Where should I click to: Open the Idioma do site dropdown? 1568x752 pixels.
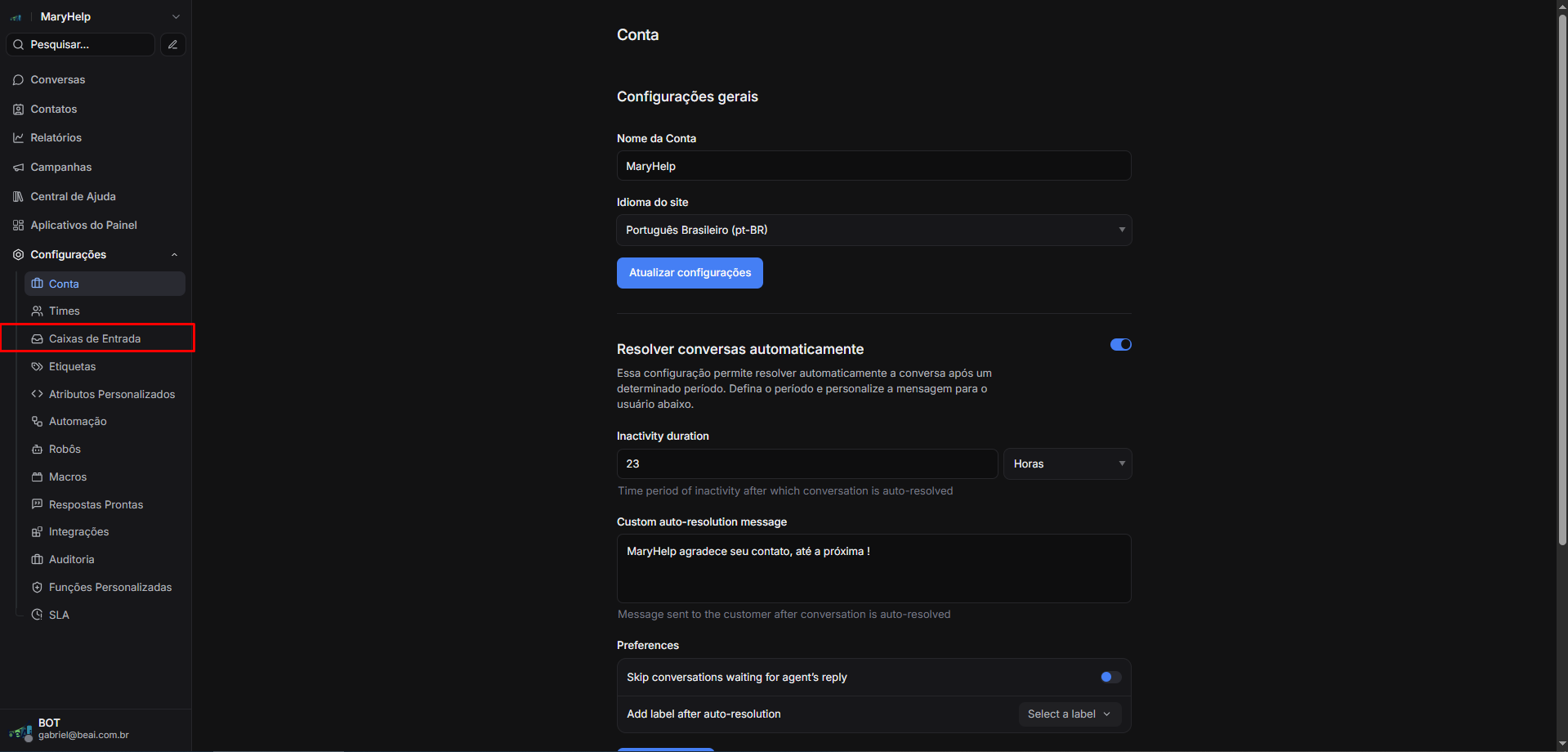tap(873, 231)
